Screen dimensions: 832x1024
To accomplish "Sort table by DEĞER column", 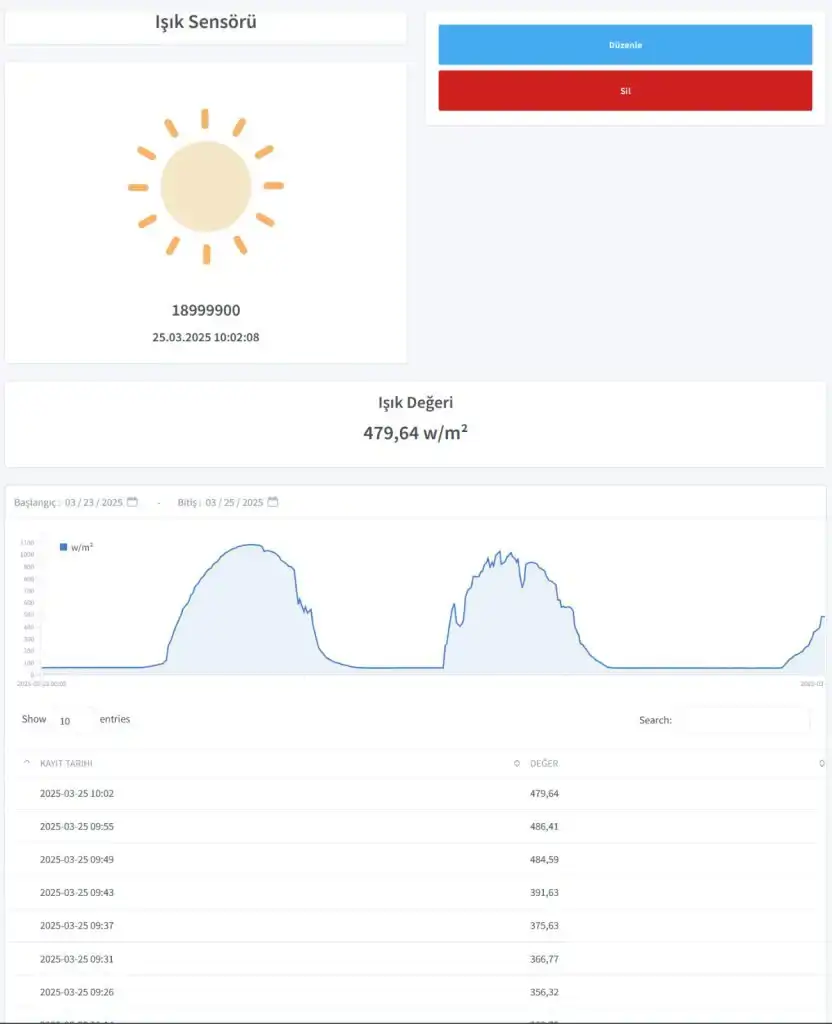I will click(544, 763).
